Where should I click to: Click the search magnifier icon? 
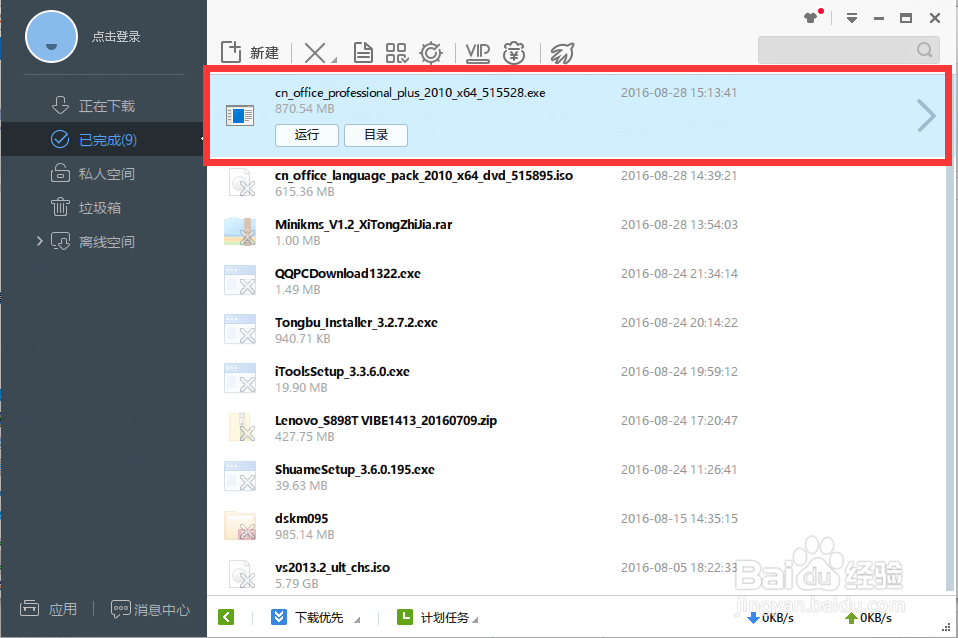[924, 50]
